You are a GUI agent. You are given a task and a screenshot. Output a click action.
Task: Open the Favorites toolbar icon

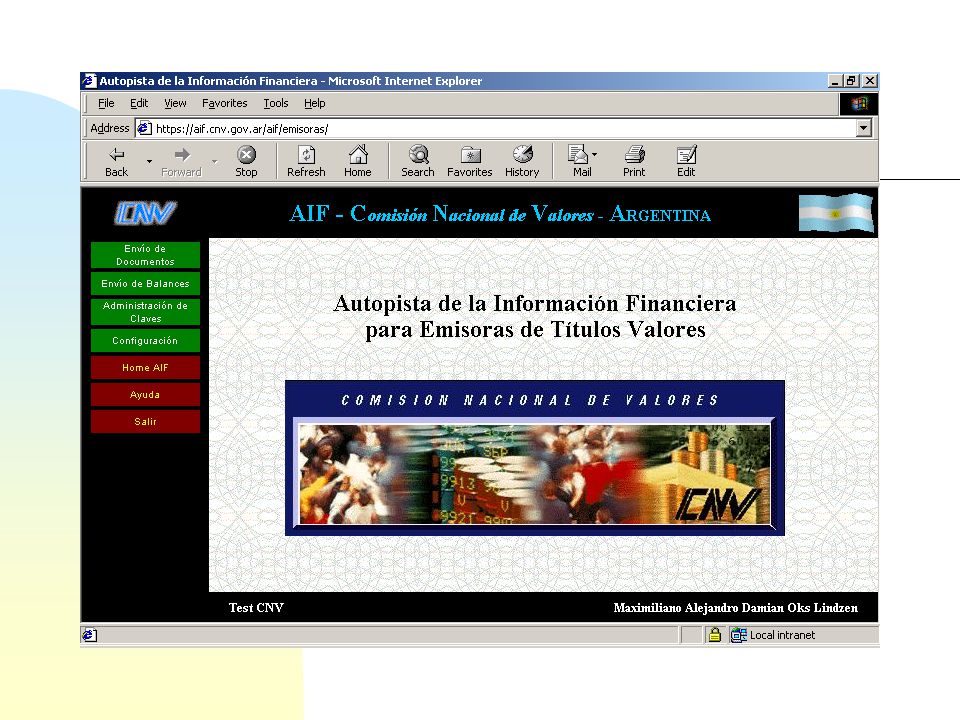(x=470, y=154)
